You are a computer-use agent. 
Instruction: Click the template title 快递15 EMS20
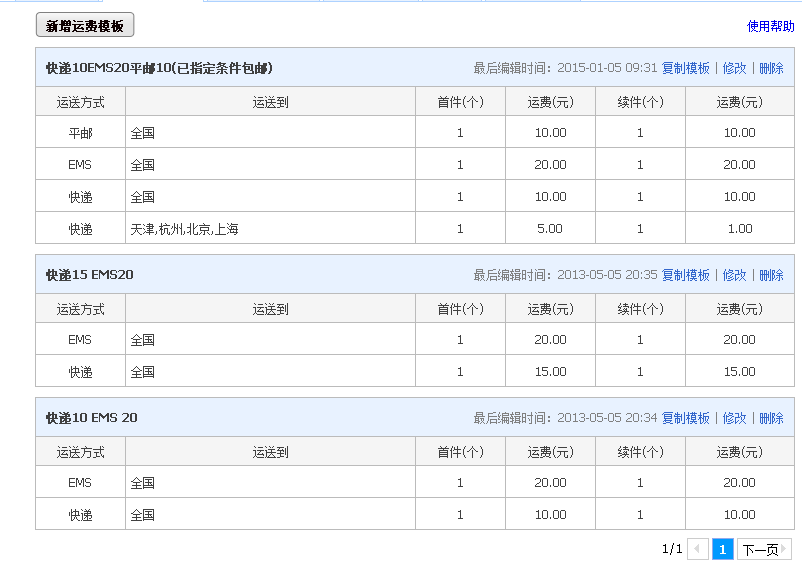[90, 275]
